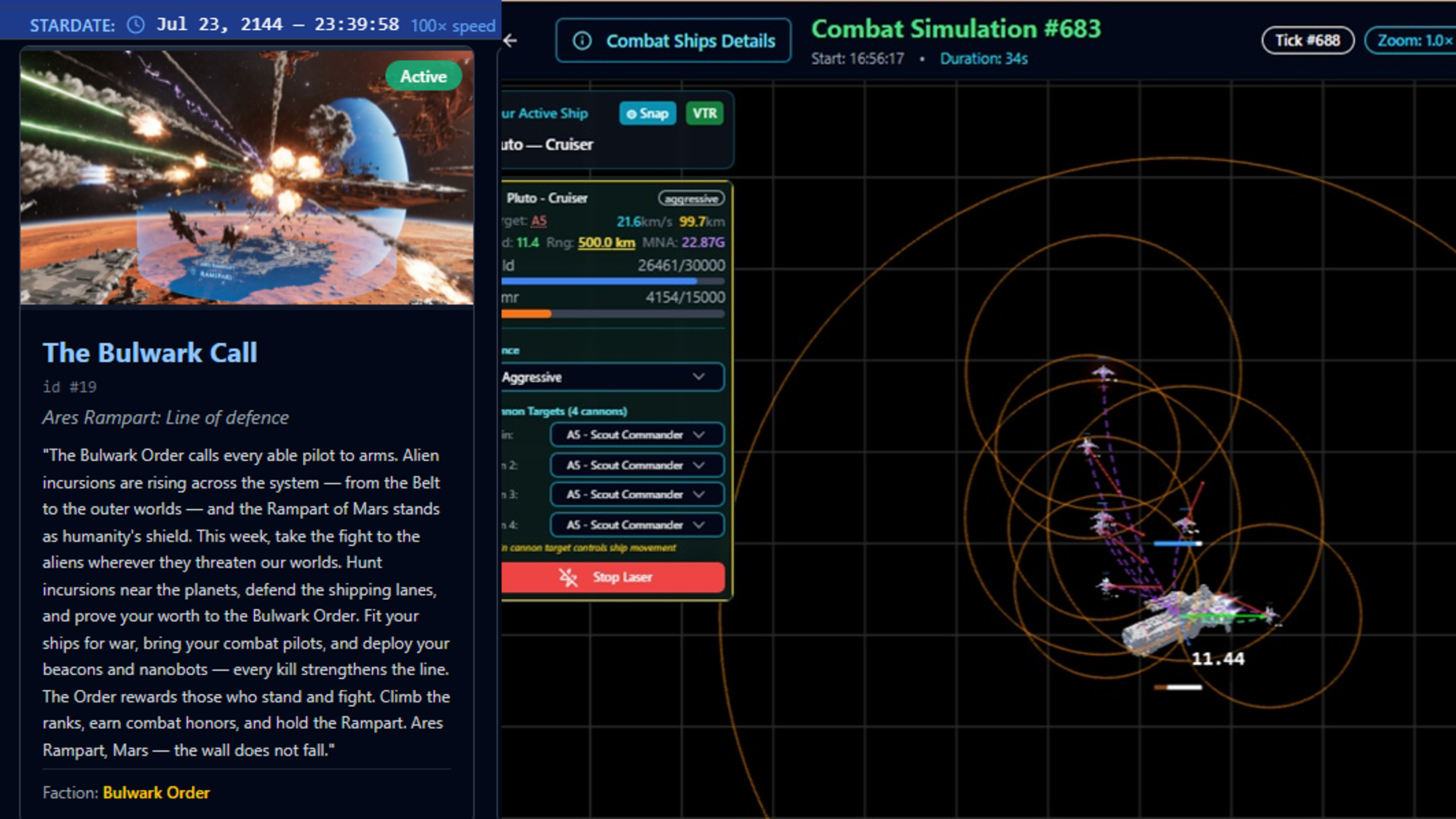
Task: Click the blue shield bar 26461/30000
Action: 613,281
